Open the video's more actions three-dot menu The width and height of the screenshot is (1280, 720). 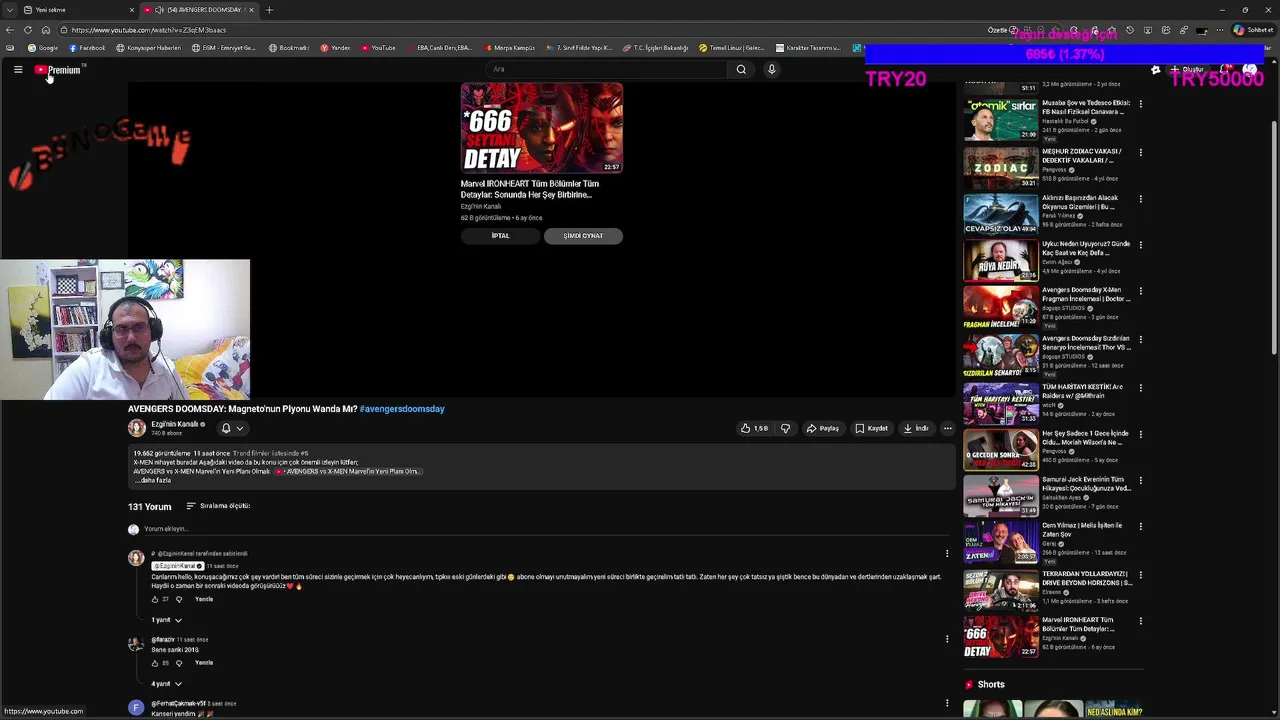pyautogui.click(x=947, y=428)
